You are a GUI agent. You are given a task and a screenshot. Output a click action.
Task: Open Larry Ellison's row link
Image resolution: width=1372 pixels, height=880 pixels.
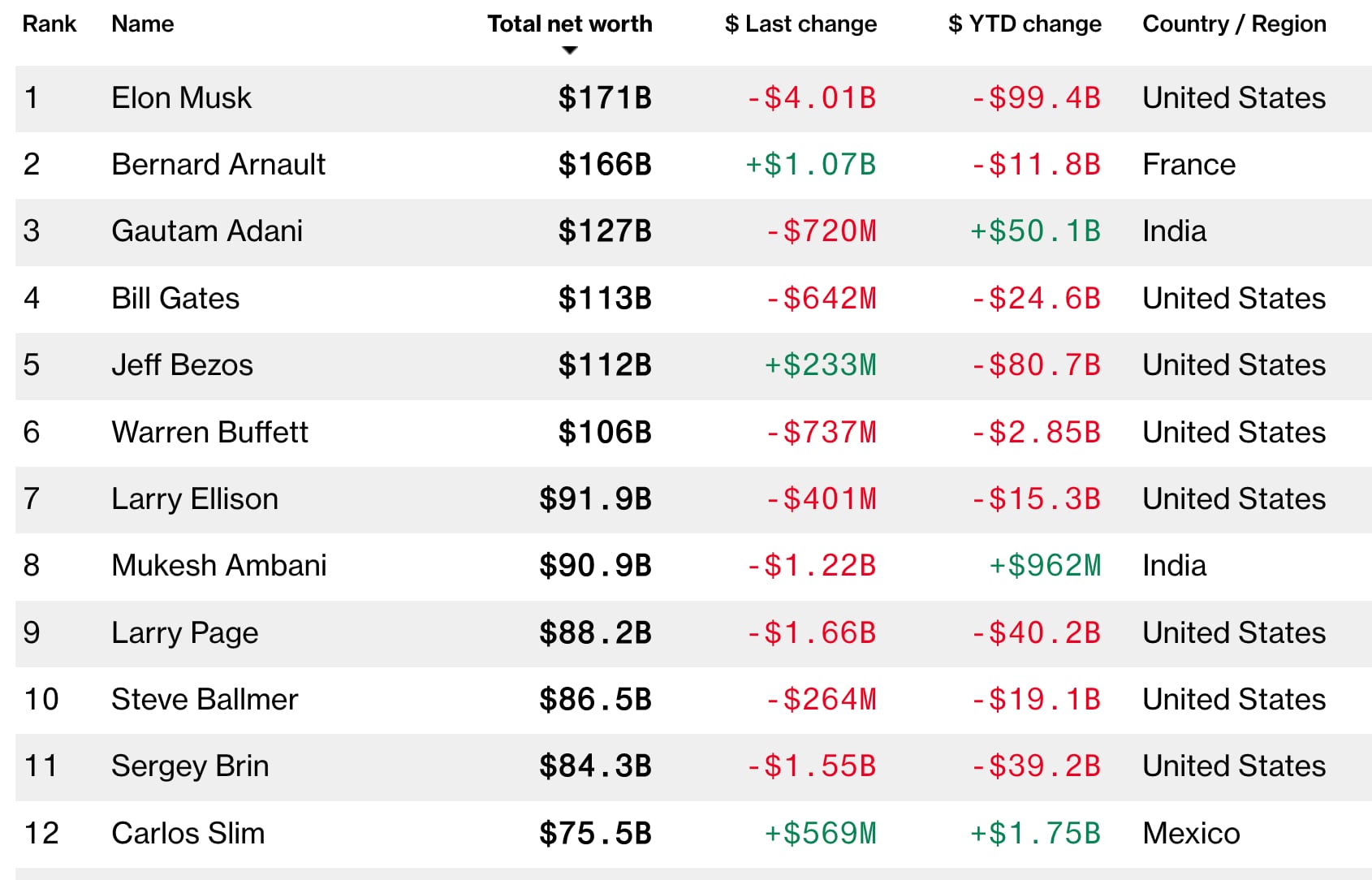tap(195, 499)
